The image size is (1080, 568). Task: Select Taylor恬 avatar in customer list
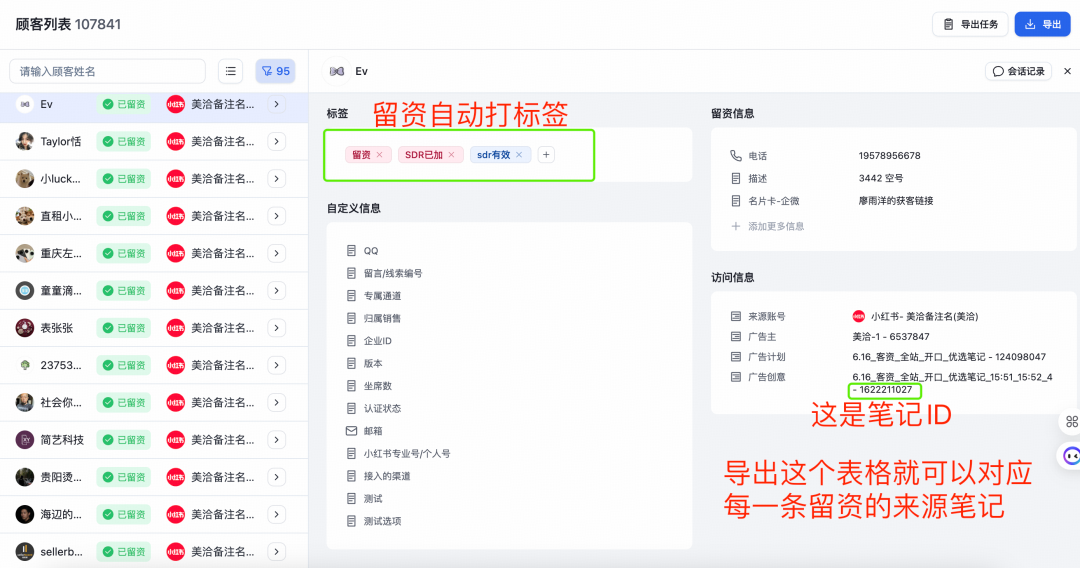click(x=25, y=141)
